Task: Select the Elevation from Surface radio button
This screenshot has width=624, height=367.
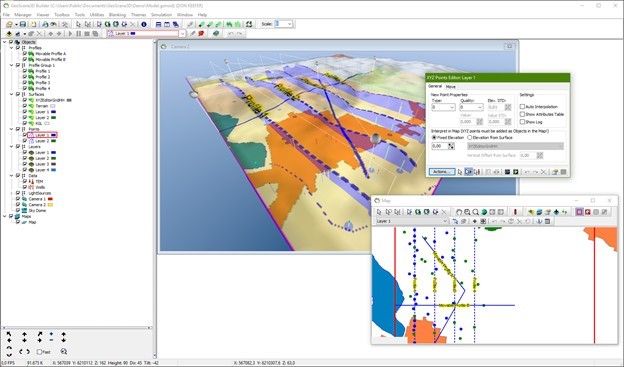Action: point(470,138)
